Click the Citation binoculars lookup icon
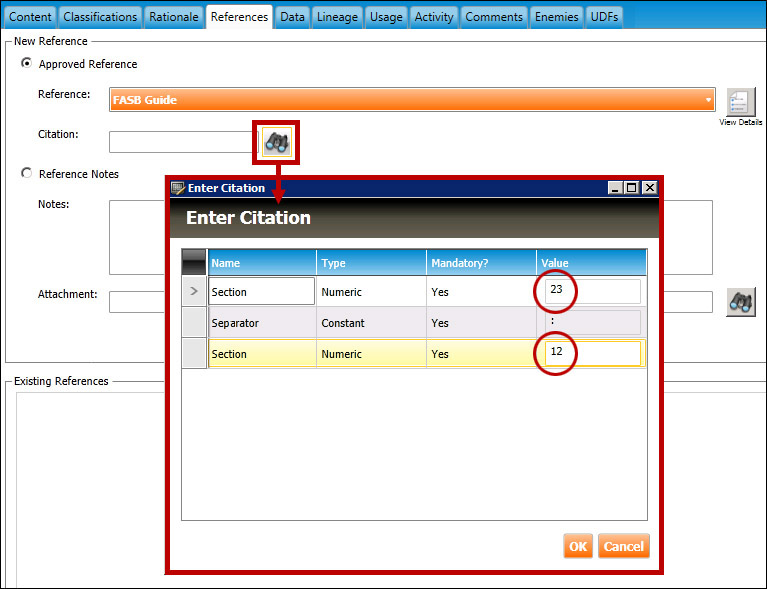 (276, 143)
